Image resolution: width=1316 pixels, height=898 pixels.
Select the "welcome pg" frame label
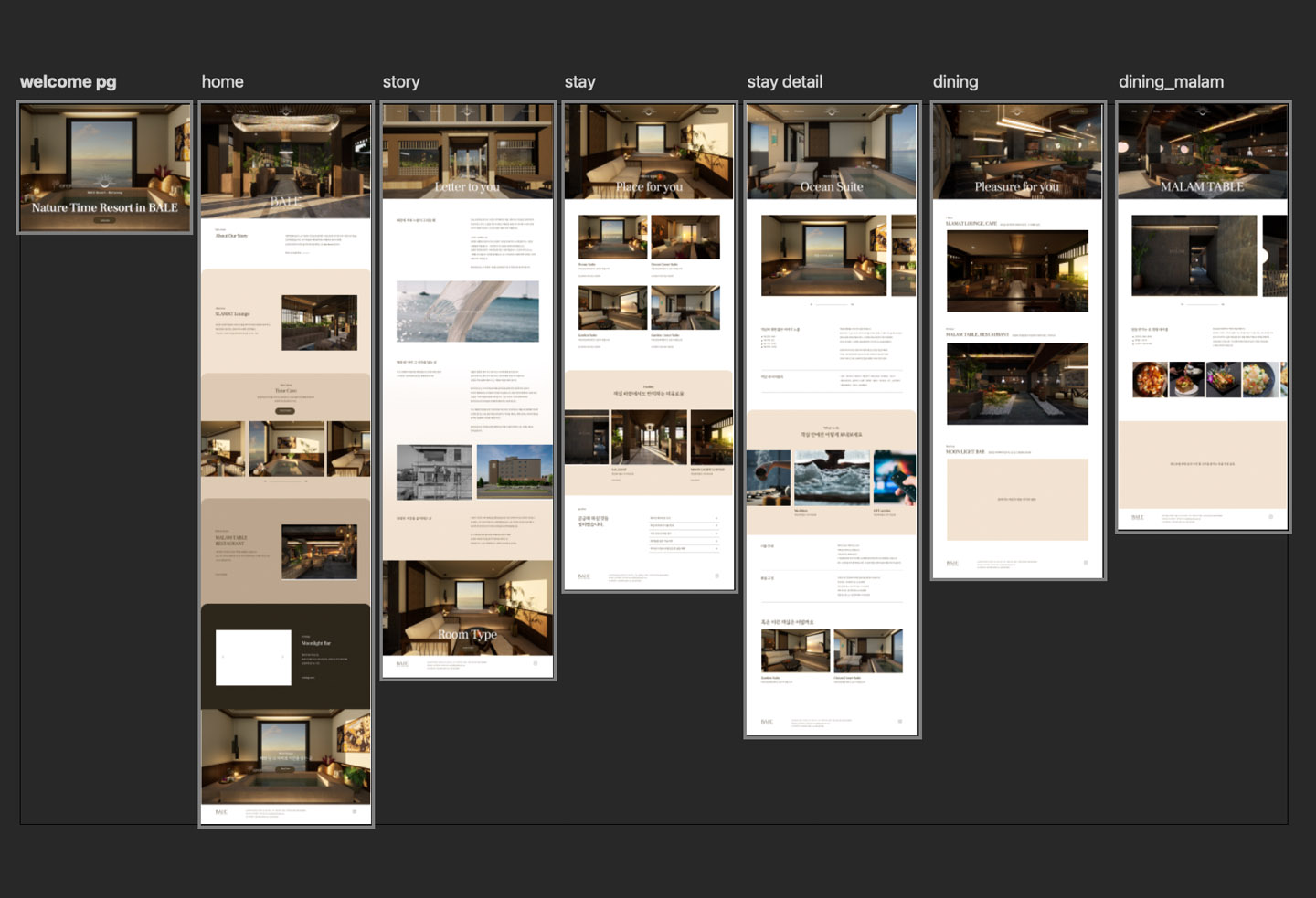[69, 82]
